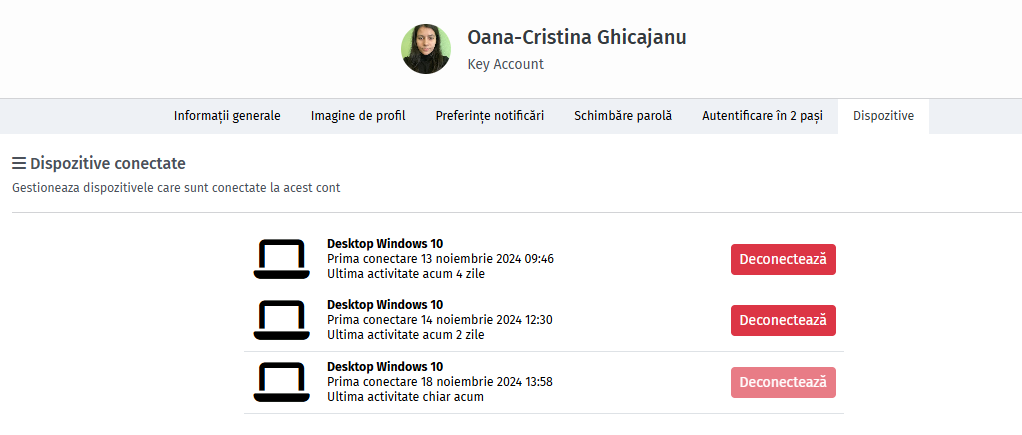The image size is (1022, 435).
Task: Go to Preferințe notificări tab
Action: pos(489,116)
